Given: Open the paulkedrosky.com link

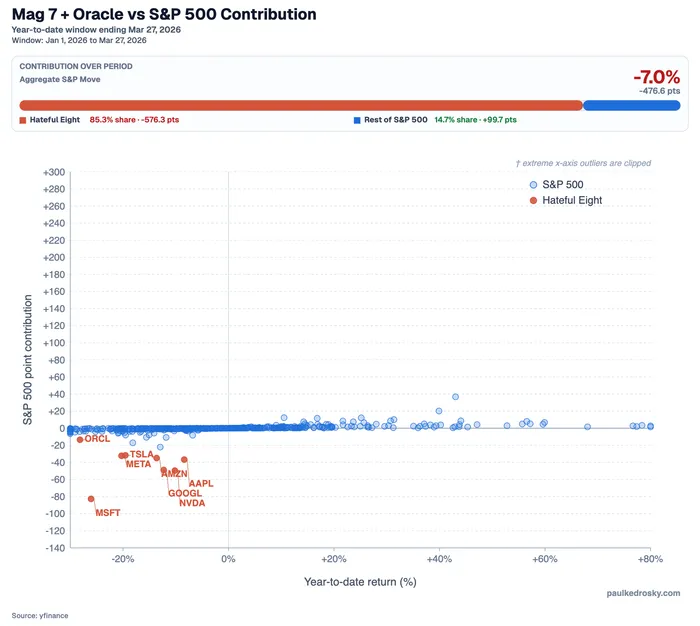Looking at the screenshot, I should pos(643,593).
